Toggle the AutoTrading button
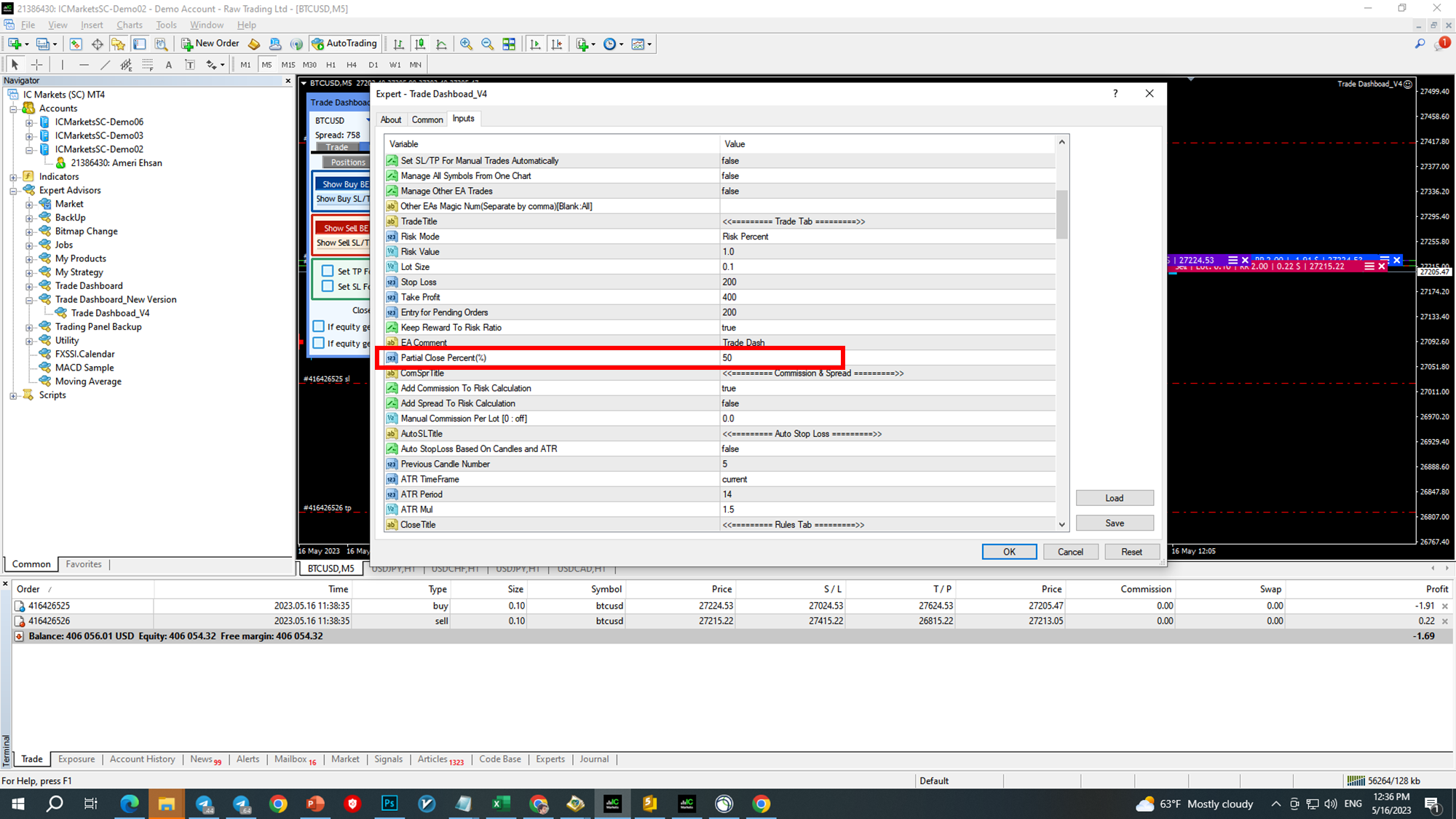 click(x=344, y=44)
